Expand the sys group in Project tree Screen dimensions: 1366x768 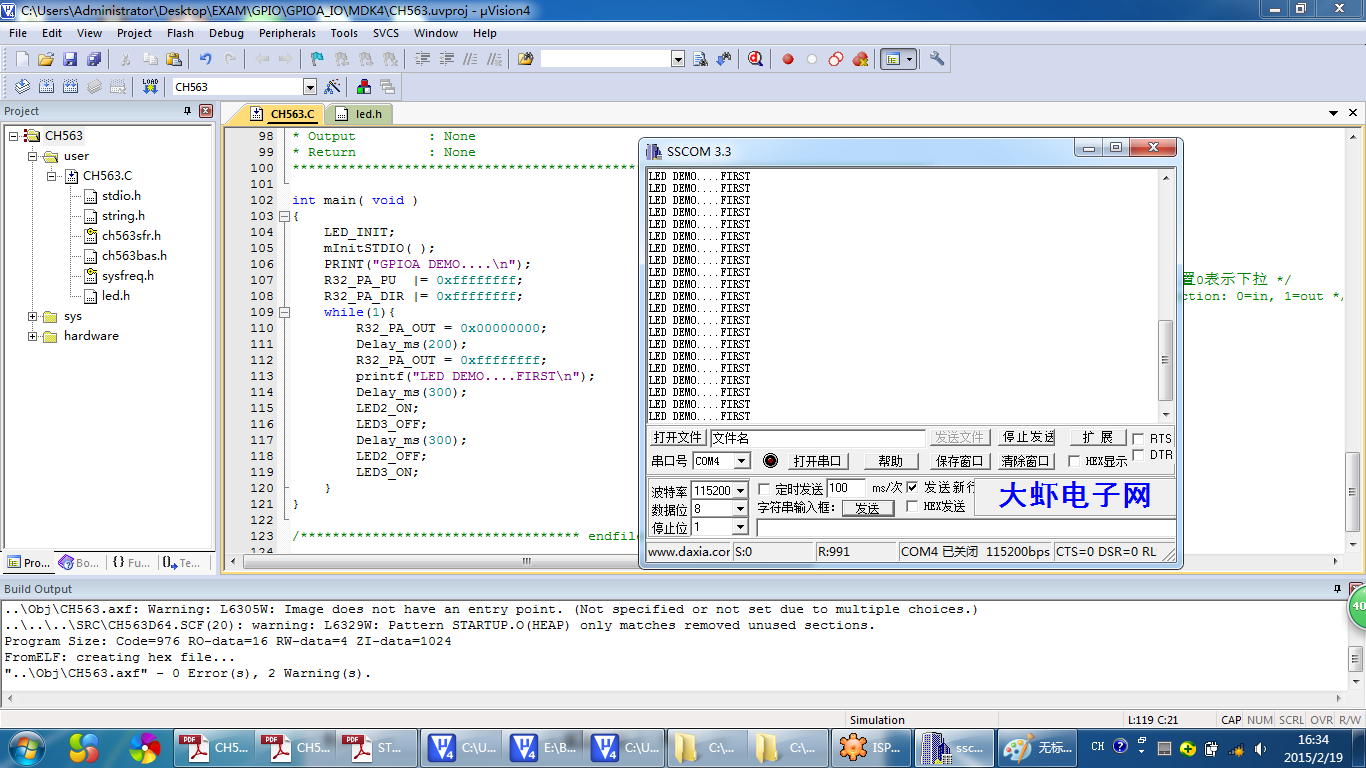tap(33, 316)
